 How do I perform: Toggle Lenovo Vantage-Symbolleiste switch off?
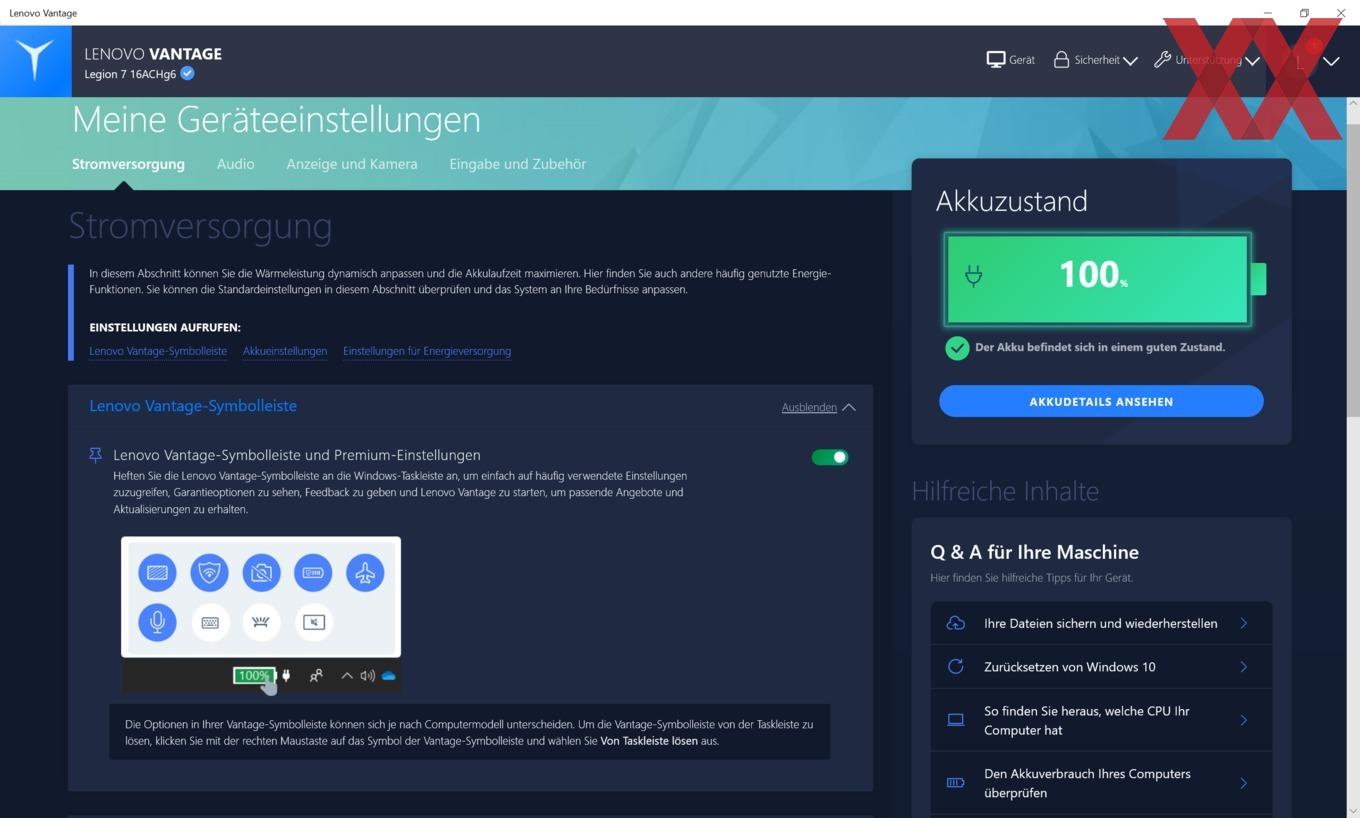point(830,457)
